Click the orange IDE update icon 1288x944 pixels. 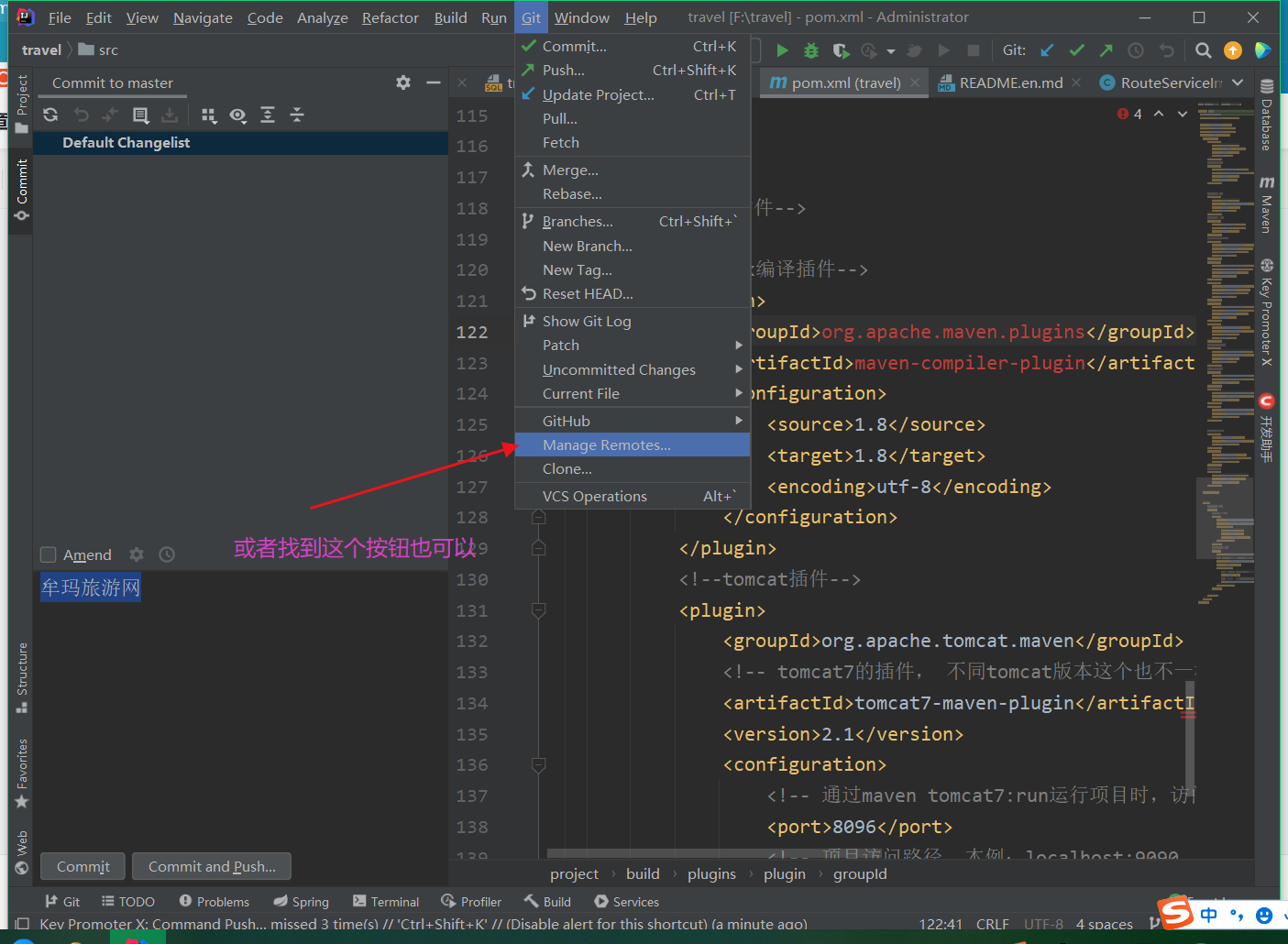[x=1233, y=50]
